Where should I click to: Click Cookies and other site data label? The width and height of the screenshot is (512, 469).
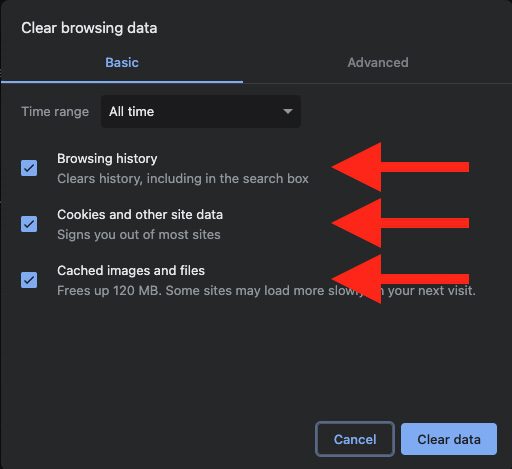click(140, 215)
